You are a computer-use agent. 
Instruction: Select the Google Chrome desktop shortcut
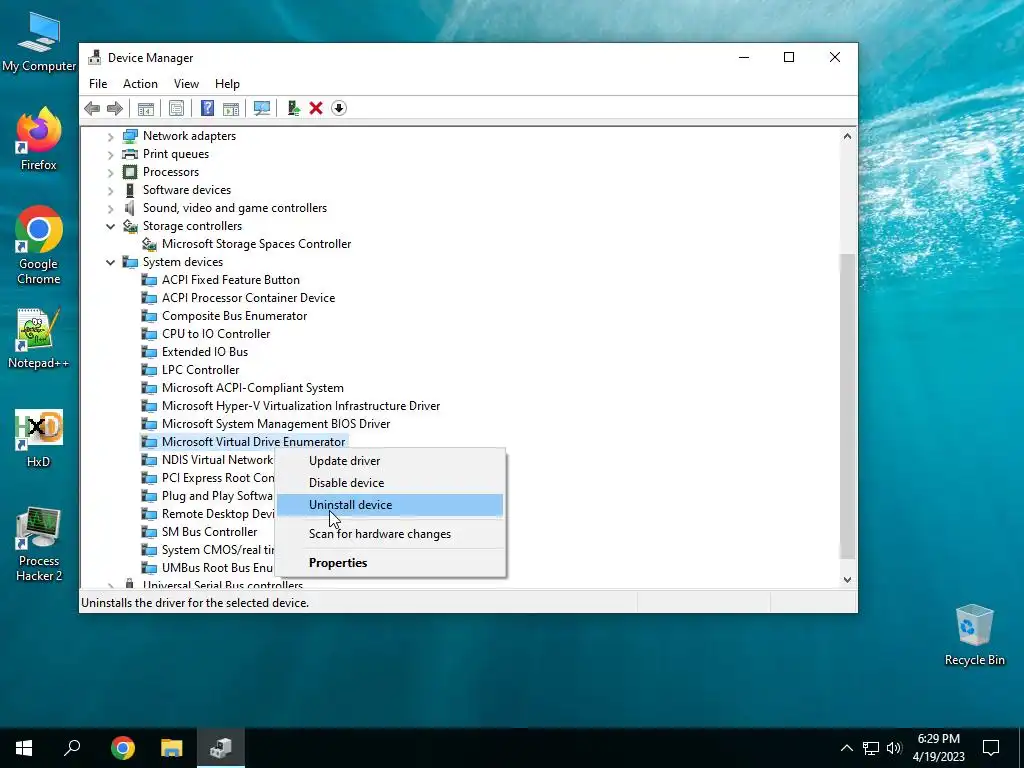point(39,246)
